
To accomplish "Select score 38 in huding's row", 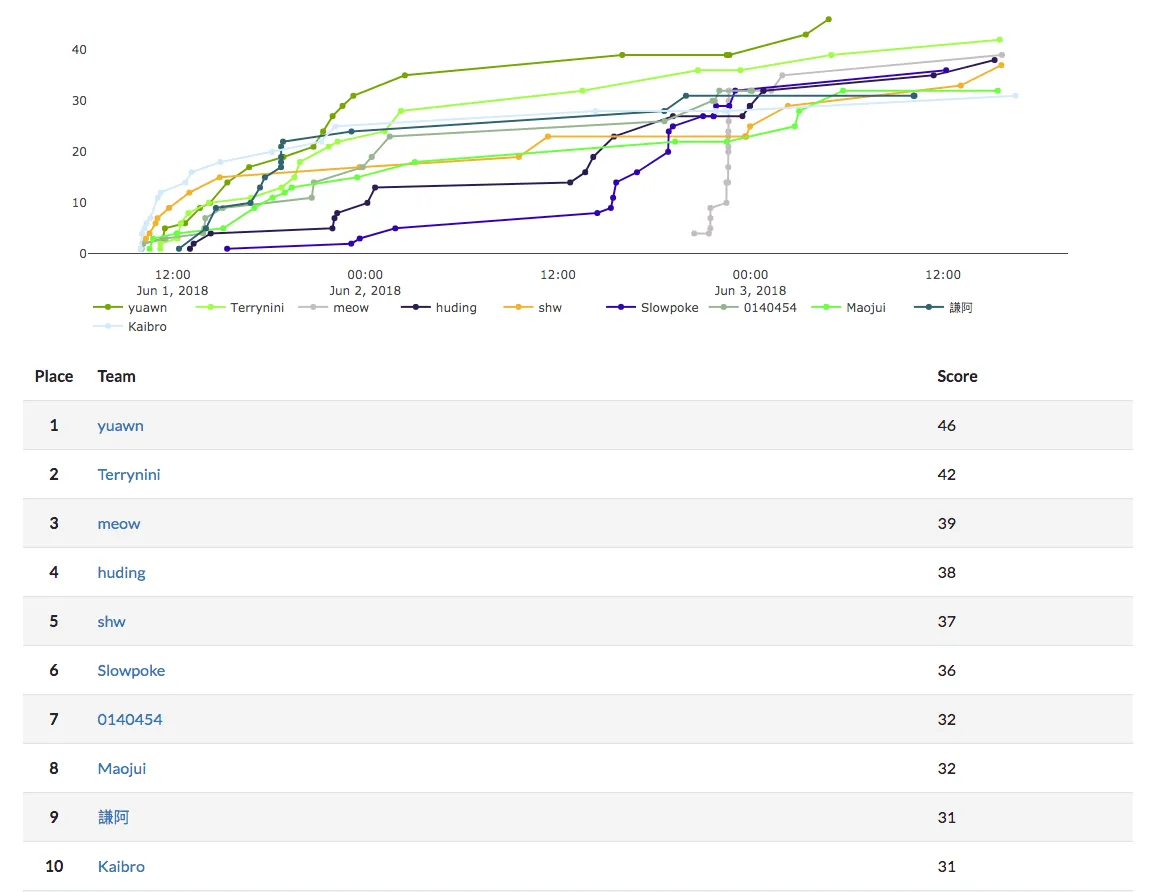I will click(x=946, y=573).
